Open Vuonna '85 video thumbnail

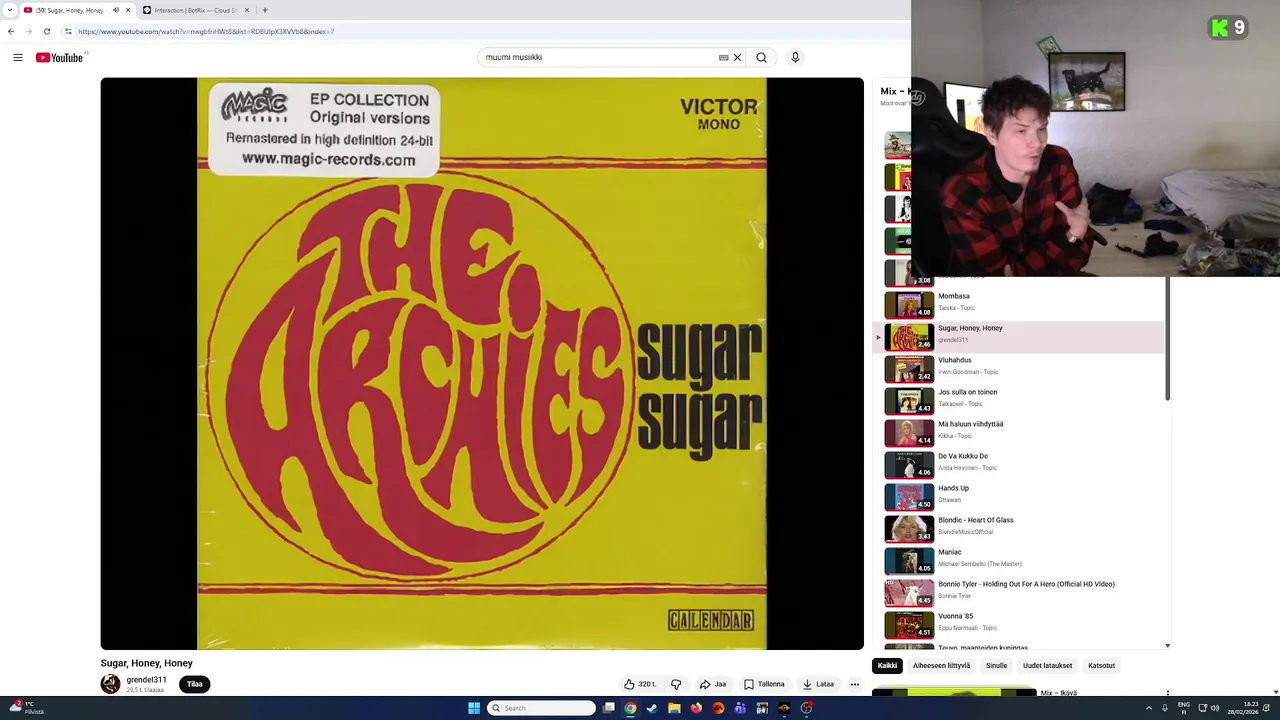pos(909,624)
